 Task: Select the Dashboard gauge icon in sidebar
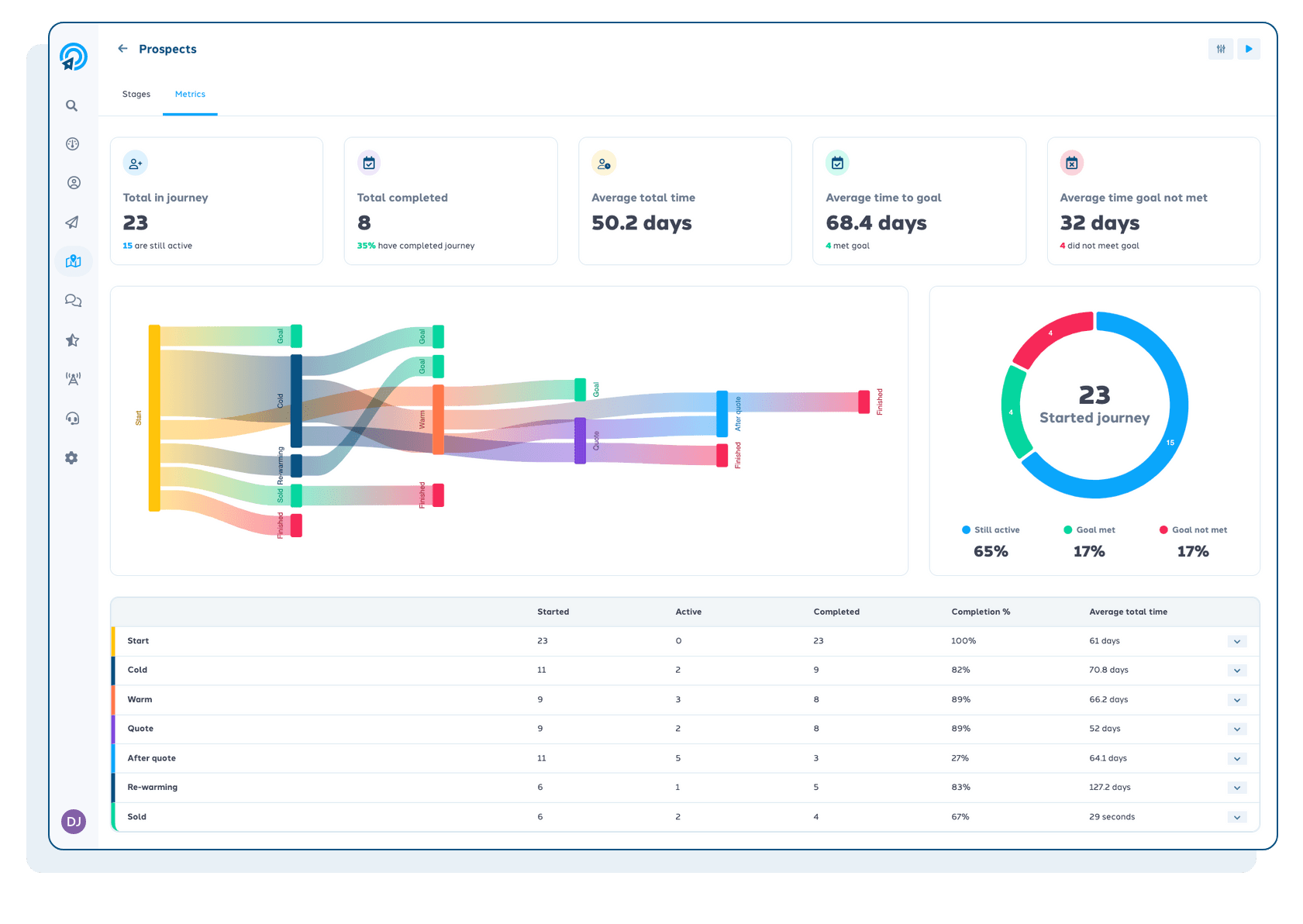coord(72,144)
